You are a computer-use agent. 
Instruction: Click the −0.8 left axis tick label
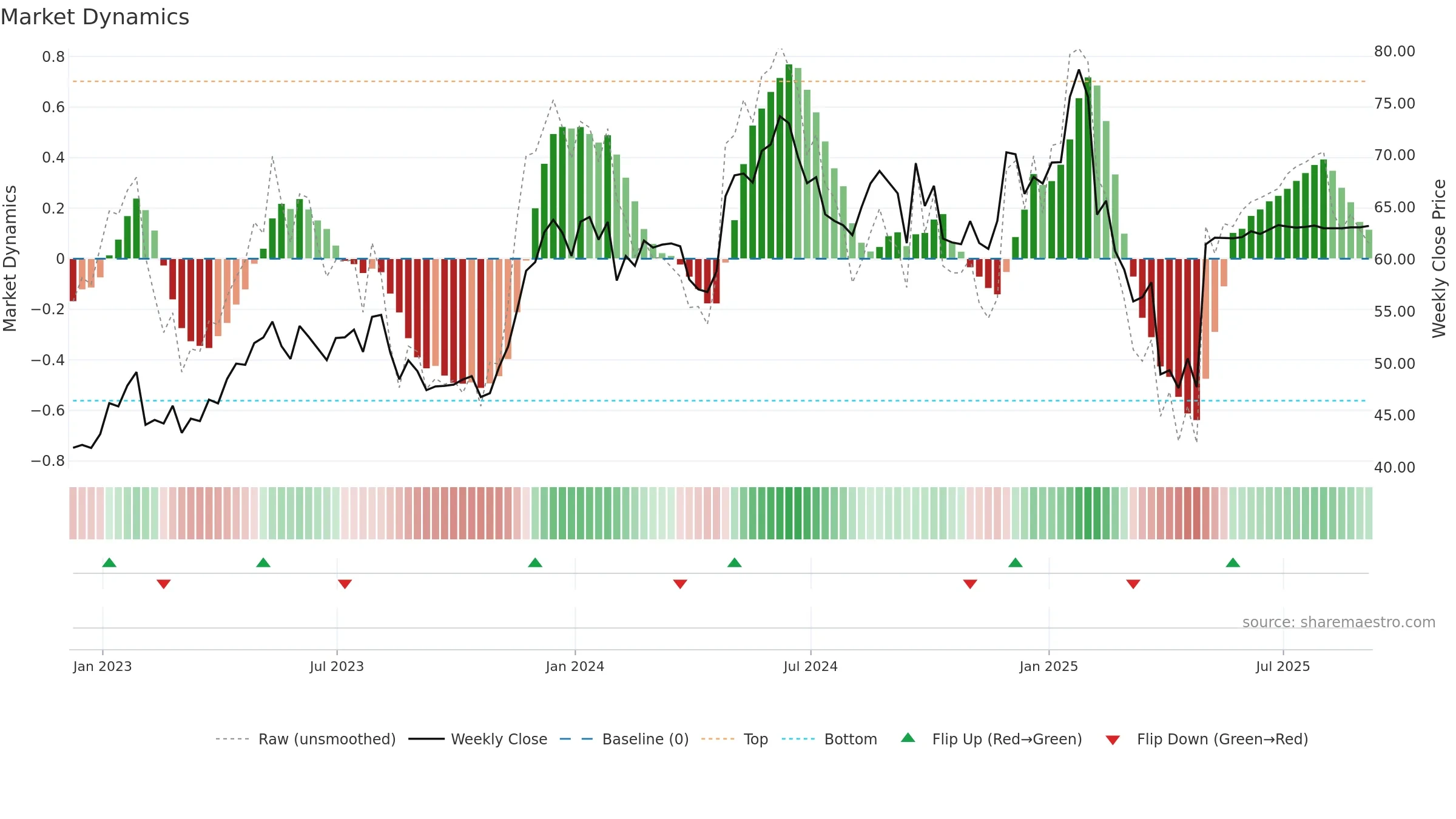point(48,461)
